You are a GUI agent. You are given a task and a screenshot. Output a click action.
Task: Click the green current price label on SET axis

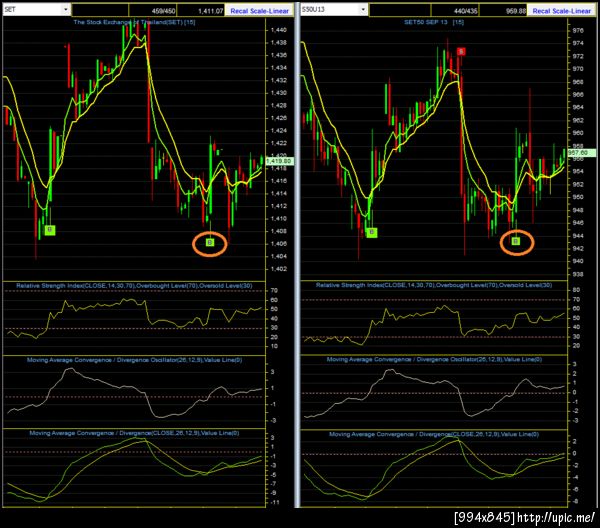280,161
